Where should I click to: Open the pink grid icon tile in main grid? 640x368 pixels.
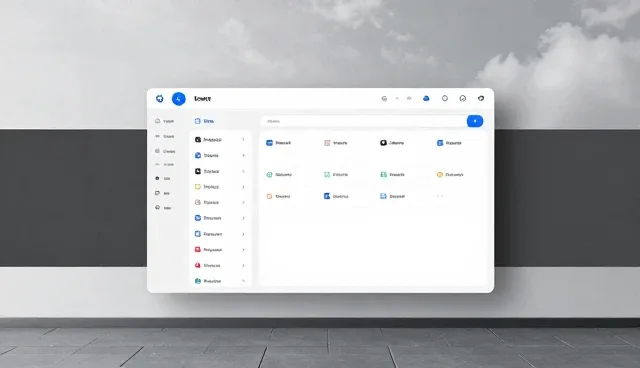click(x=336, y=143)
